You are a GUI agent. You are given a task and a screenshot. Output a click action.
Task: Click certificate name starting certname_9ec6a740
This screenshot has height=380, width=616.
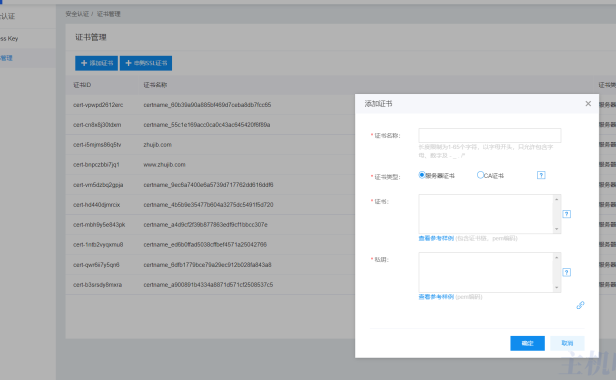(208, 185)
